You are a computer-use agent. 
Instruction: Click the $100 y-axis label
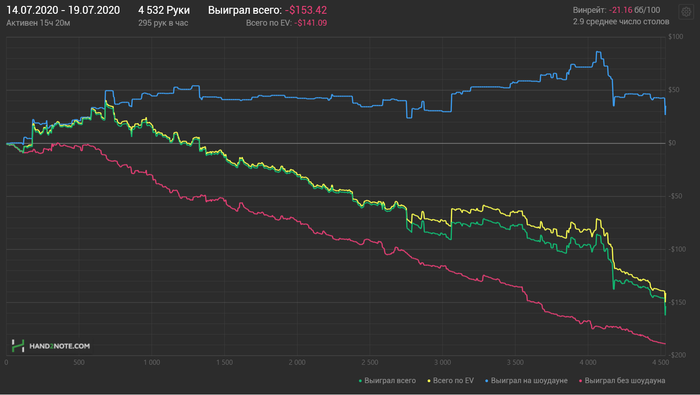(x=675, y=37)
